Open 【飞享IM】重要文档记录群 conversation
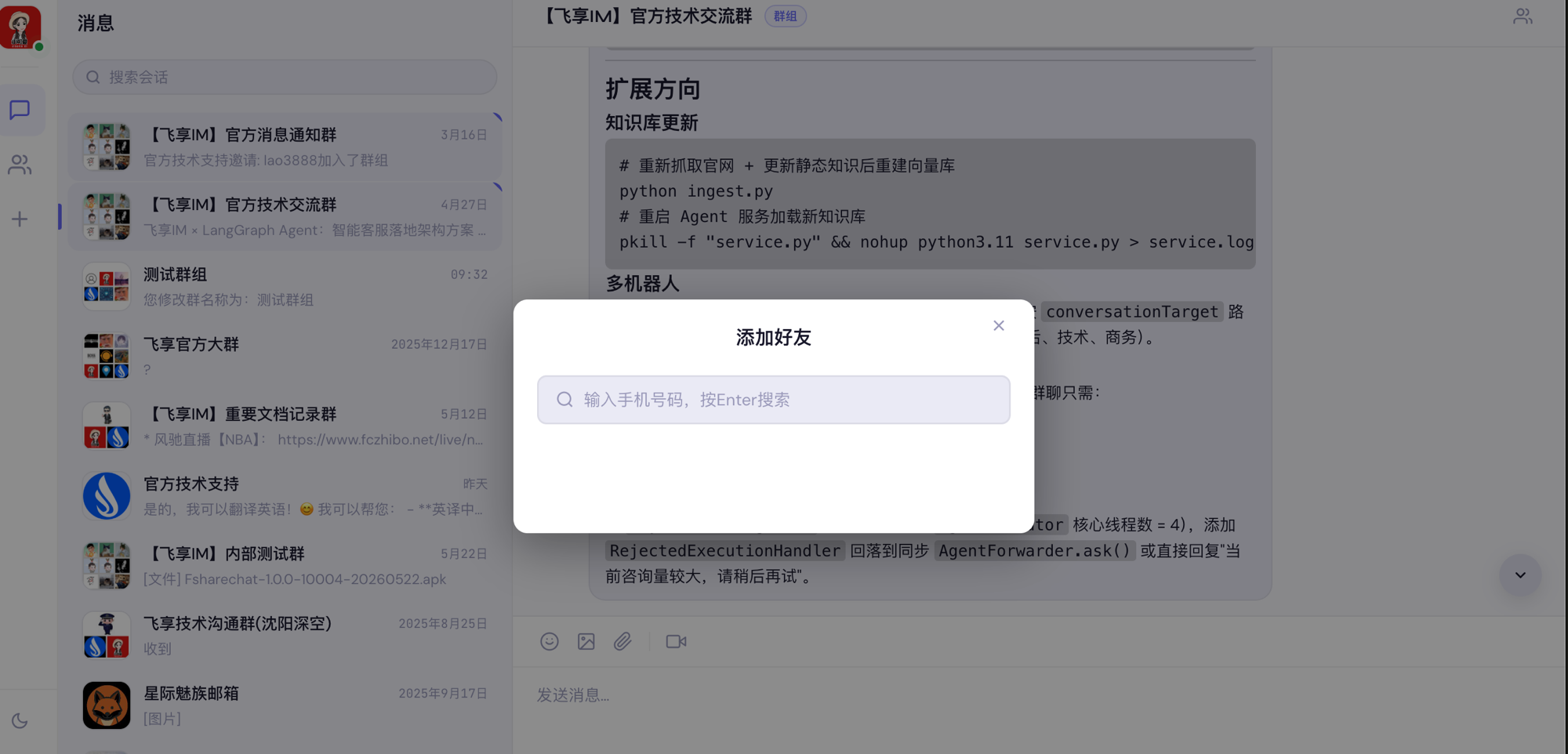This screenshot has height=754, width=1568. tap(285, 426)
